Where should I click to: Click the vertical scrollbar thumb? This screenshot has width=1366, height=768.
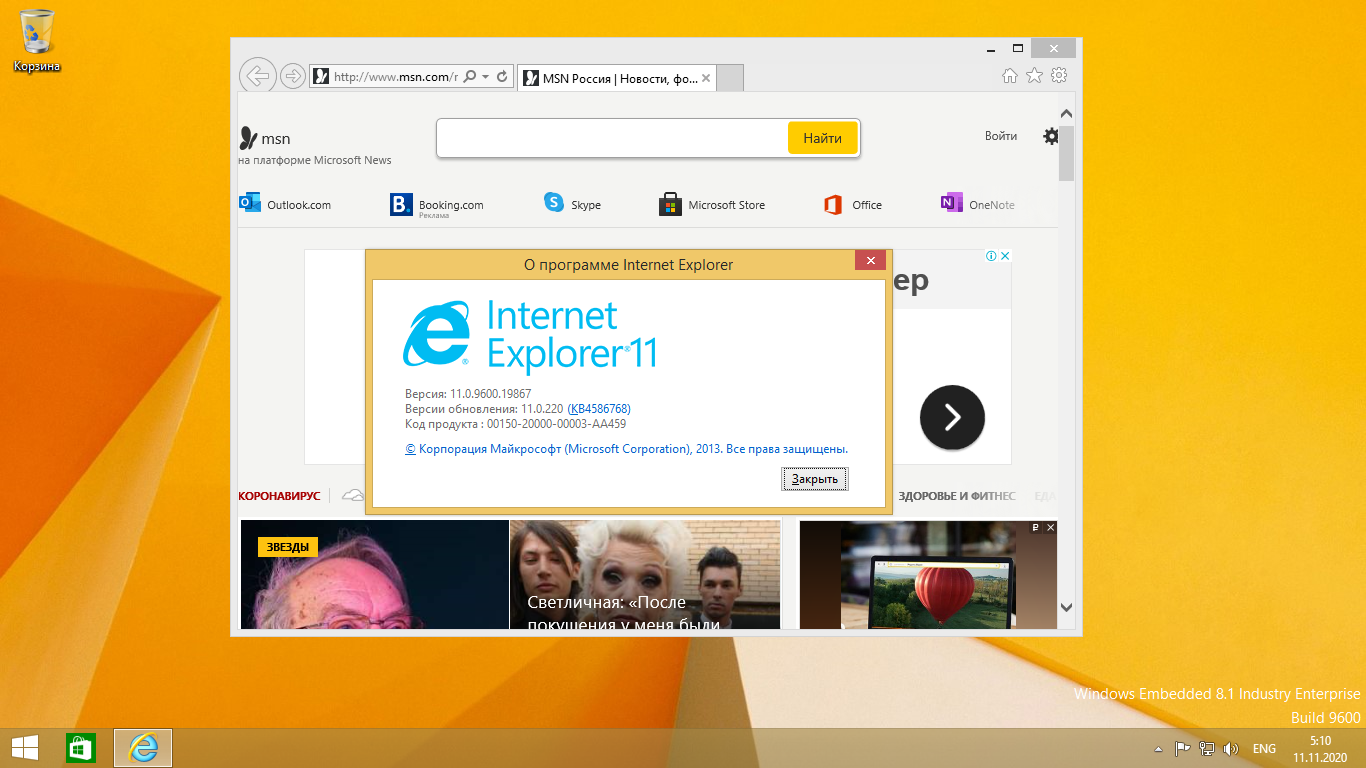(1066, 153)
